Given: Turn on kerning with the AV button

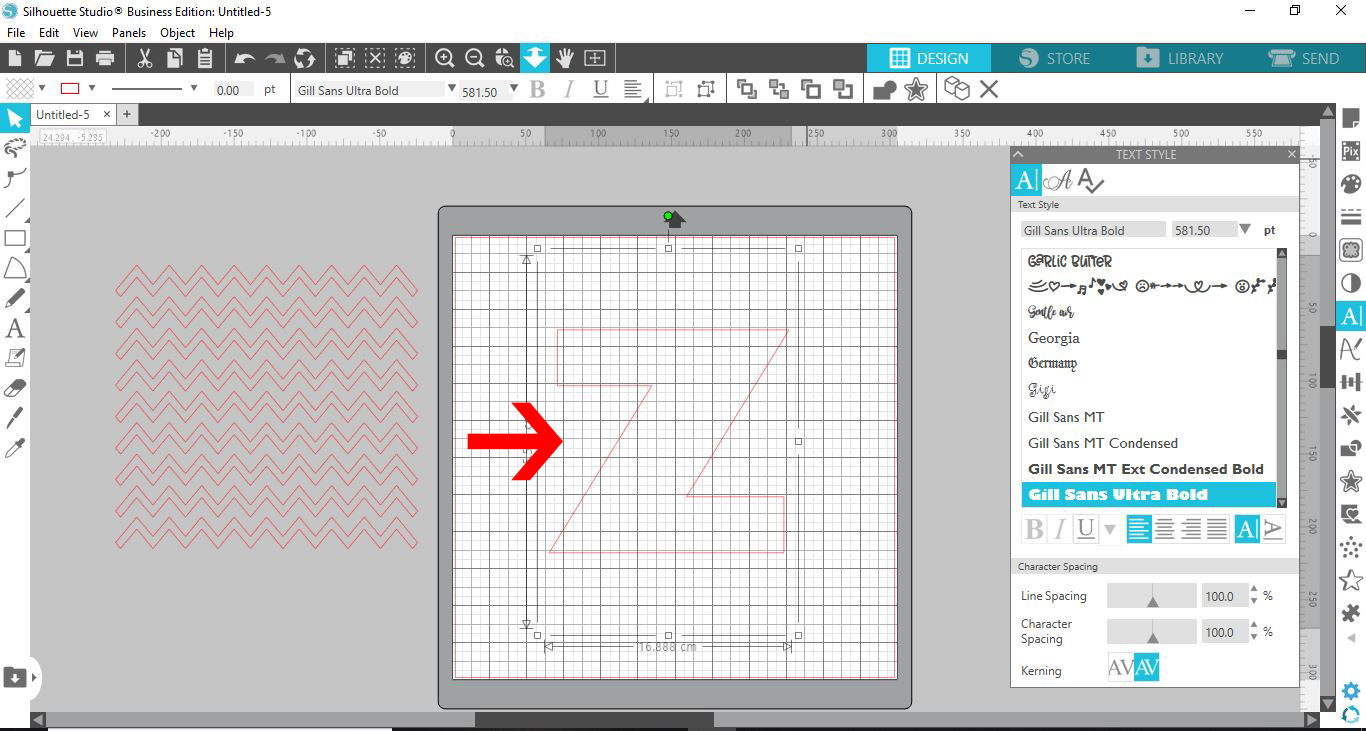Looking at the screenshot, I should click(1147, 667).
